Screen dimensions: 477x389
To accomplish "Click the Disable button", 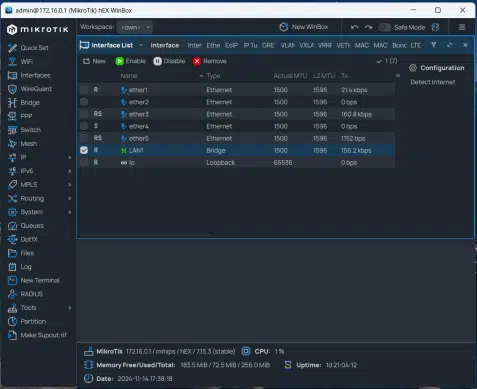I will coord(169,61).
